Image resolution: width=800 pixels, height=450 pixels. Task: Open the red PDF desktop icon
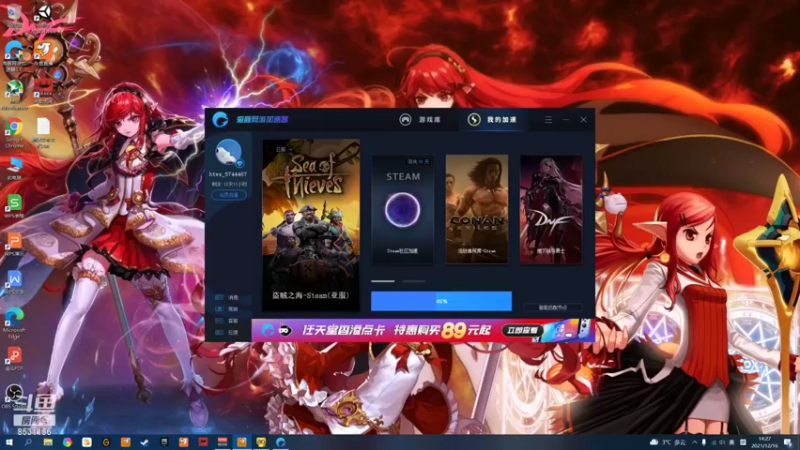click(x=14, y=359)
